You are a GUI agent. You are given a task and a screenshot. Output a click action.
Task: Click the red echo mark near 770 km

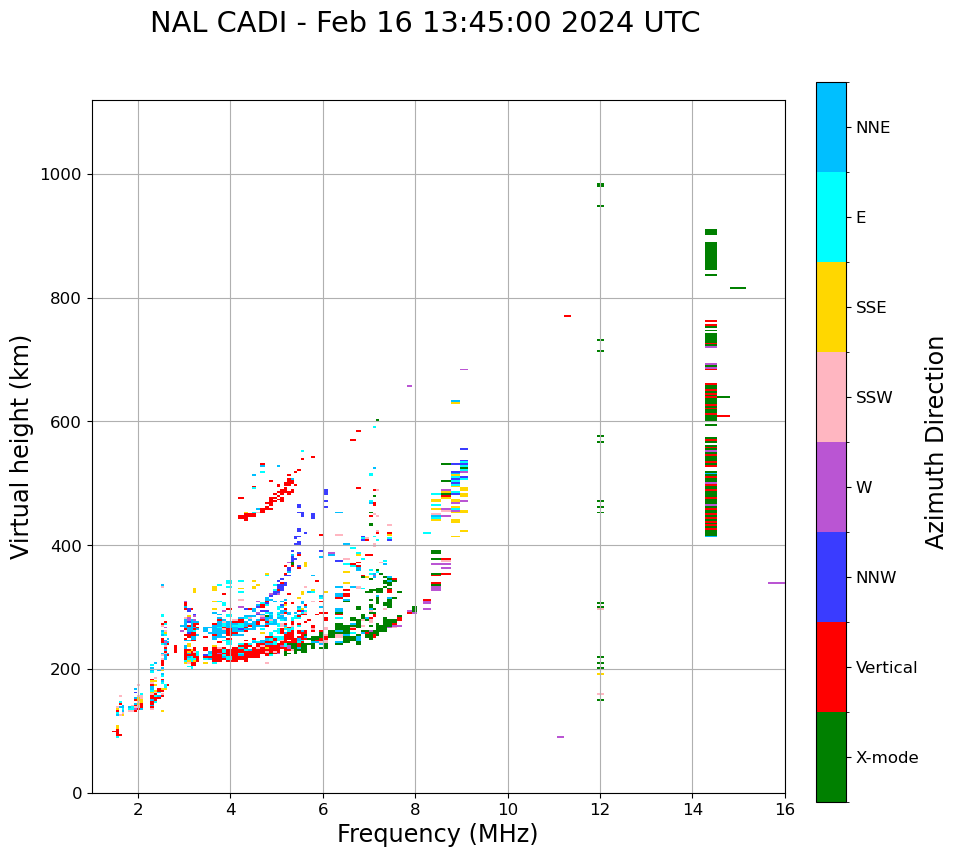point(567,316)
